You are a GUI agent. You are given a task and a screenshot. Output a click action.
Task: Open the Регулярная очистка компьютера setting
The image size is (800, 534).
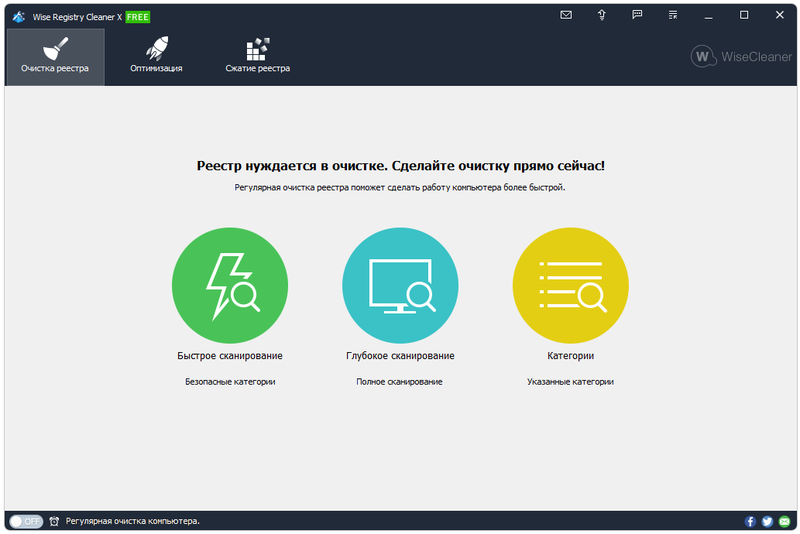click(133, 521)
